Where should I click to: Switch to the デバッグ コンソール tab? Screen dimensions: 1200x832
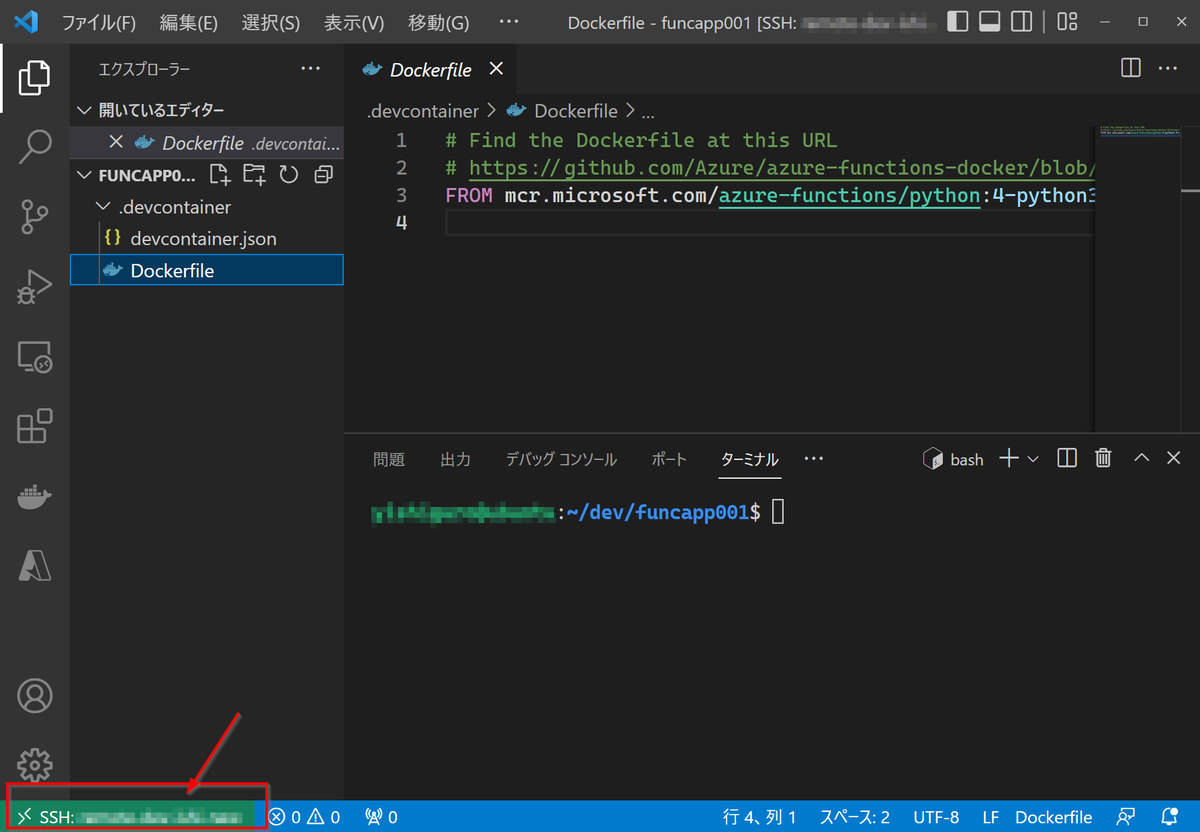pyautogui.click(x=561, y=459)
